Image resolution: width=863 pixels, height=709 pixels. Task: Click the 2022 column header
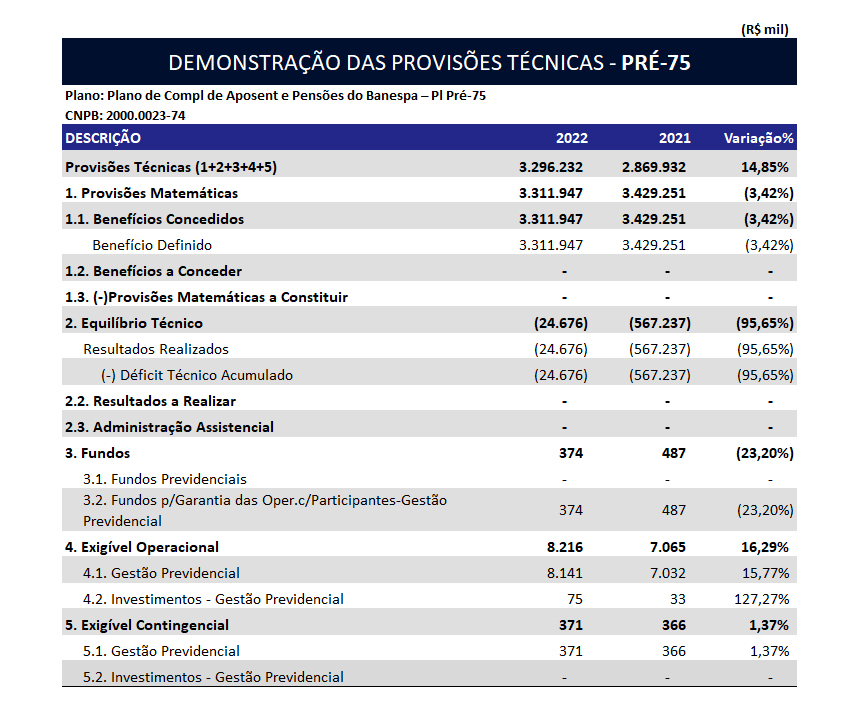(571, 138)
